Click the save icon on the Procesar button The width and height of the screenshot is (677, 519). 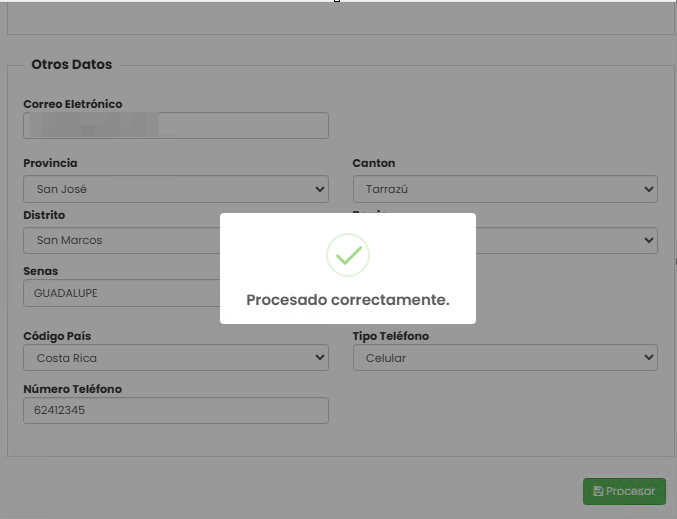(x=598, y=491)
